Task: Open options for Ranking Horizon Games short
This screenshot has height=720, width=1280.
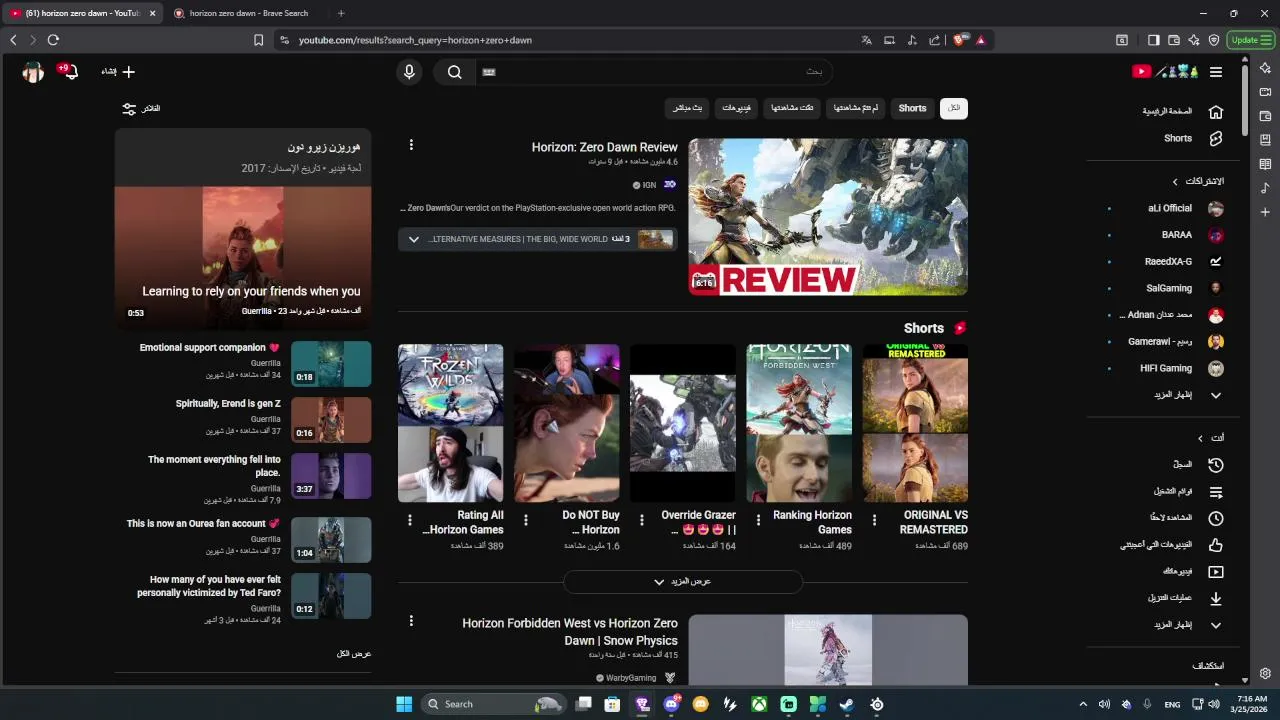Action: tap(759, 520)
